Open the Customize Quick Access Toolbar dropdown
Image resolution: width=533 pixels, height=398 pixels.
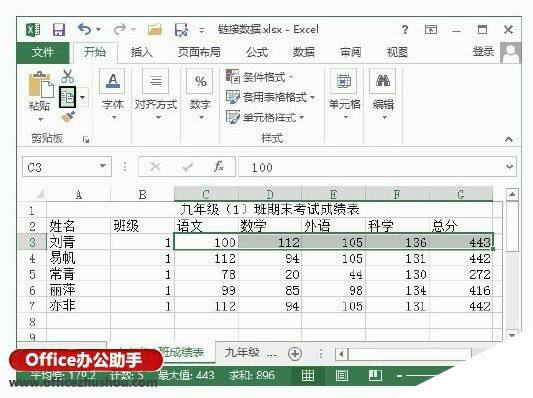pos(202,30)
